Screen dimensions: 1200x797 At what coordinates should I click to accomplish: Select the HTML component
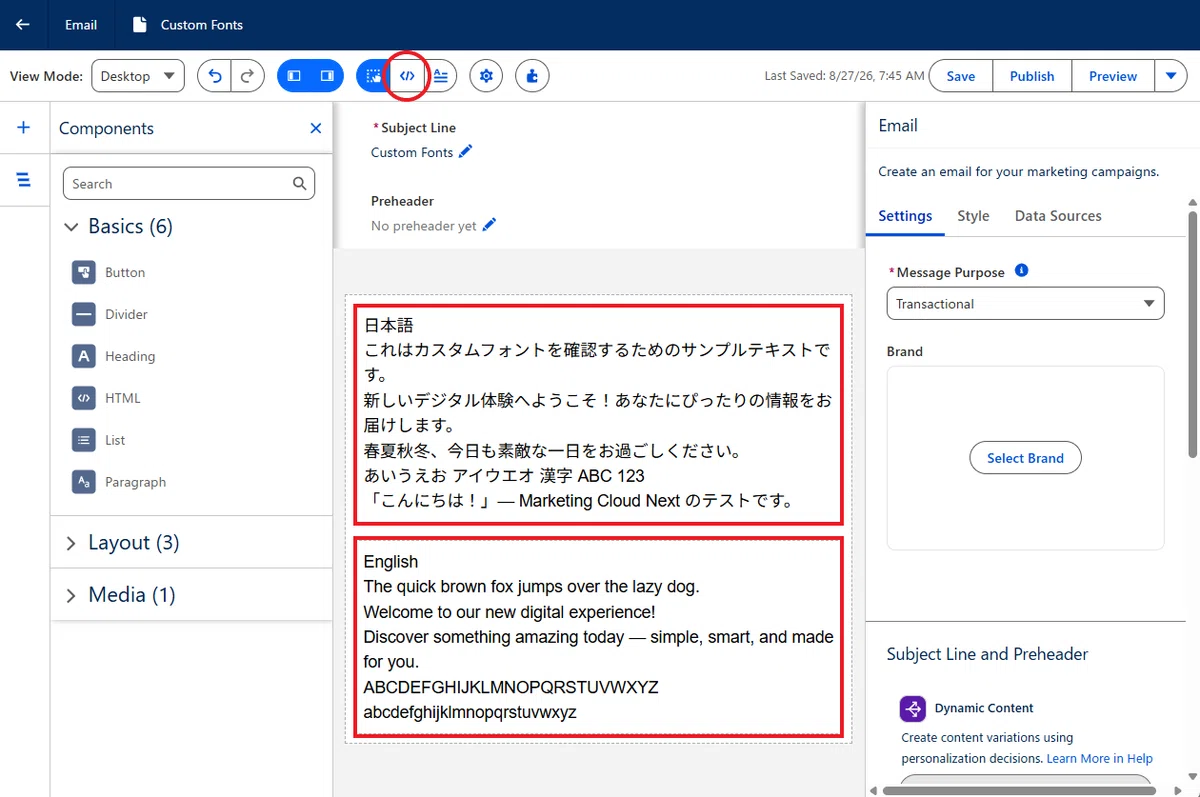point(106,399)
